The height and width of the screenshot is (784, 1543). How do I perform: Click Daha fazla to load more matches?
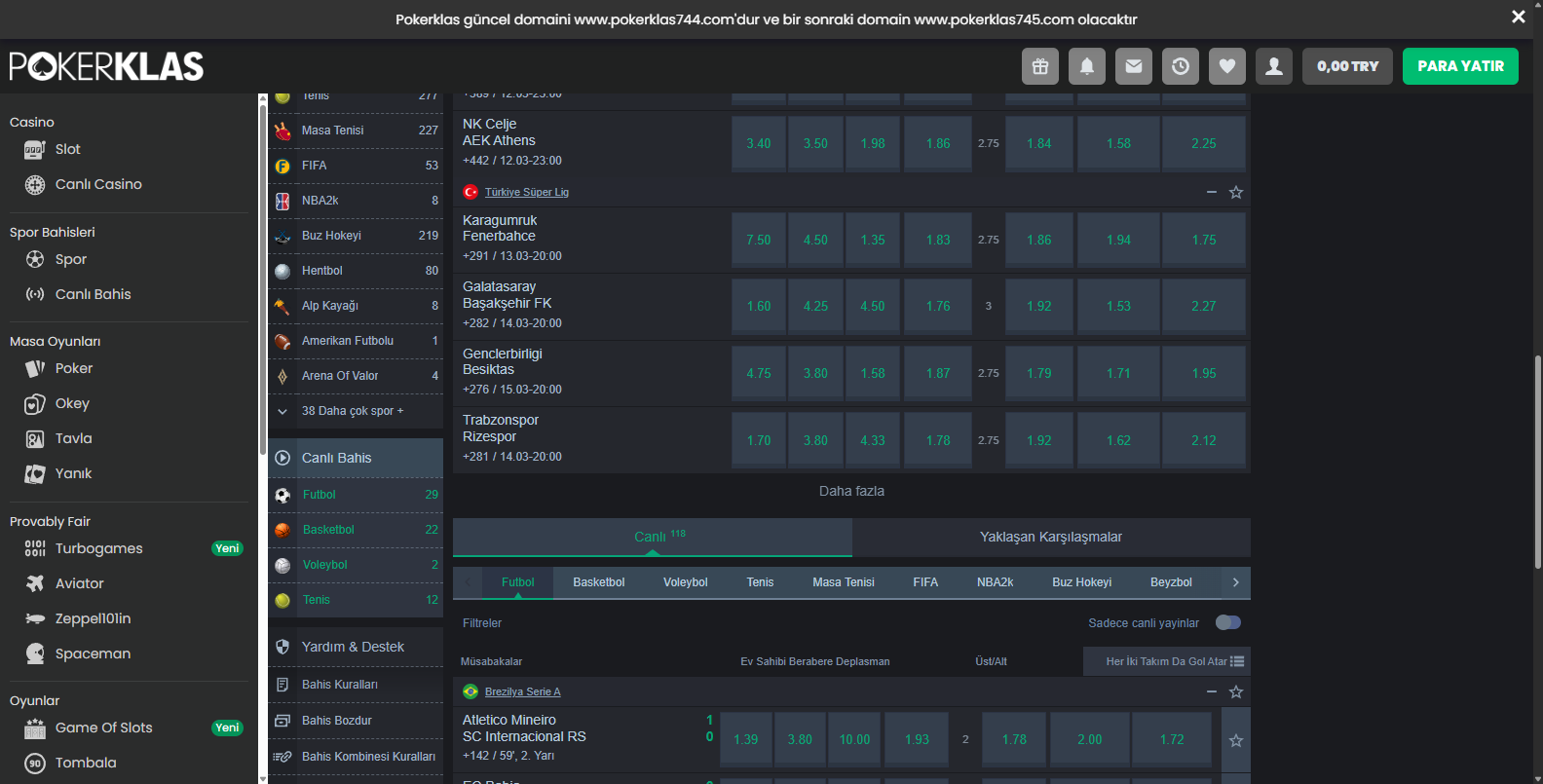click(851, 491)
